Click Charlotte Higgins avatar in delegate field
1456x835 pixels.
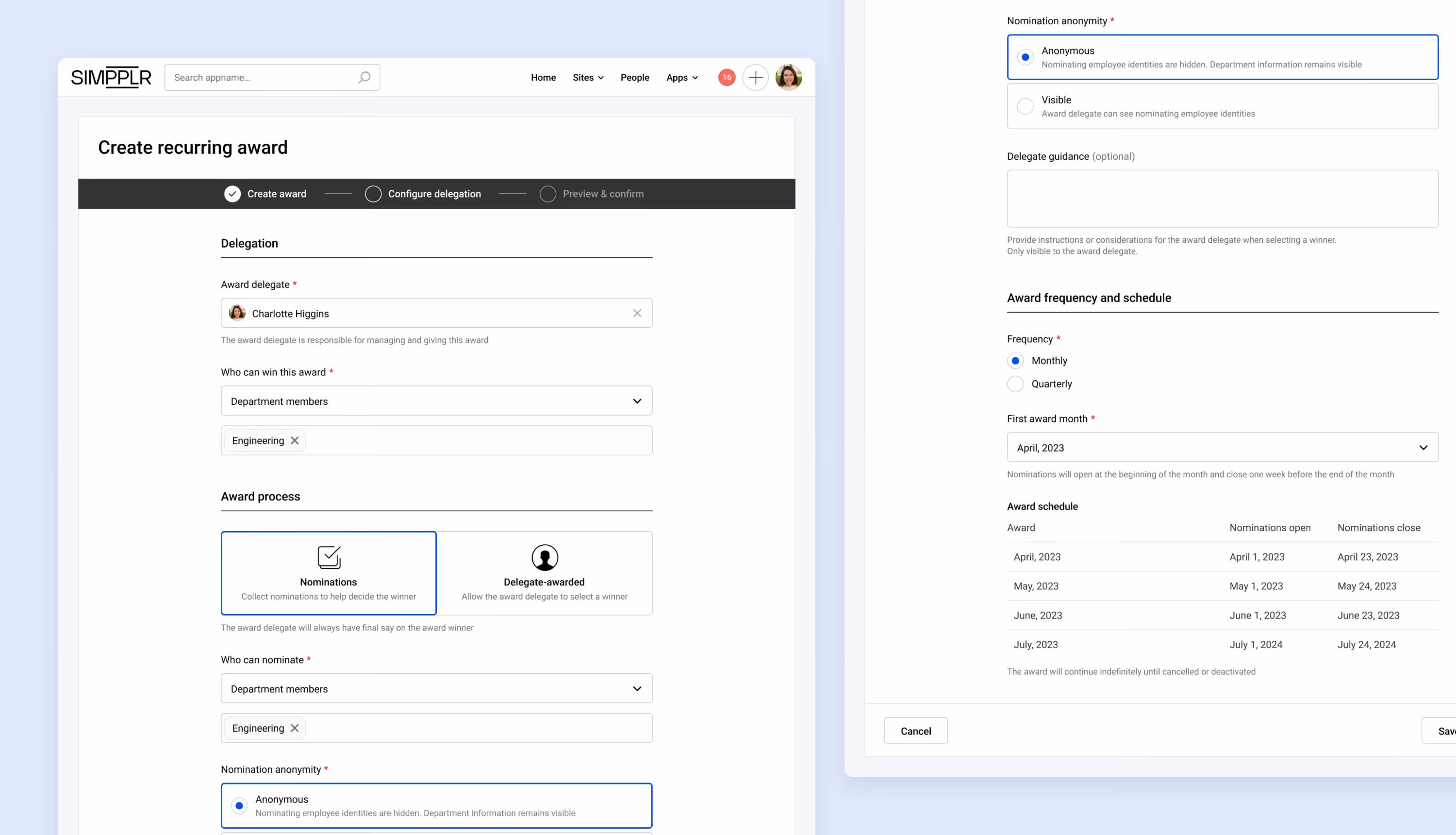(237, 313)
